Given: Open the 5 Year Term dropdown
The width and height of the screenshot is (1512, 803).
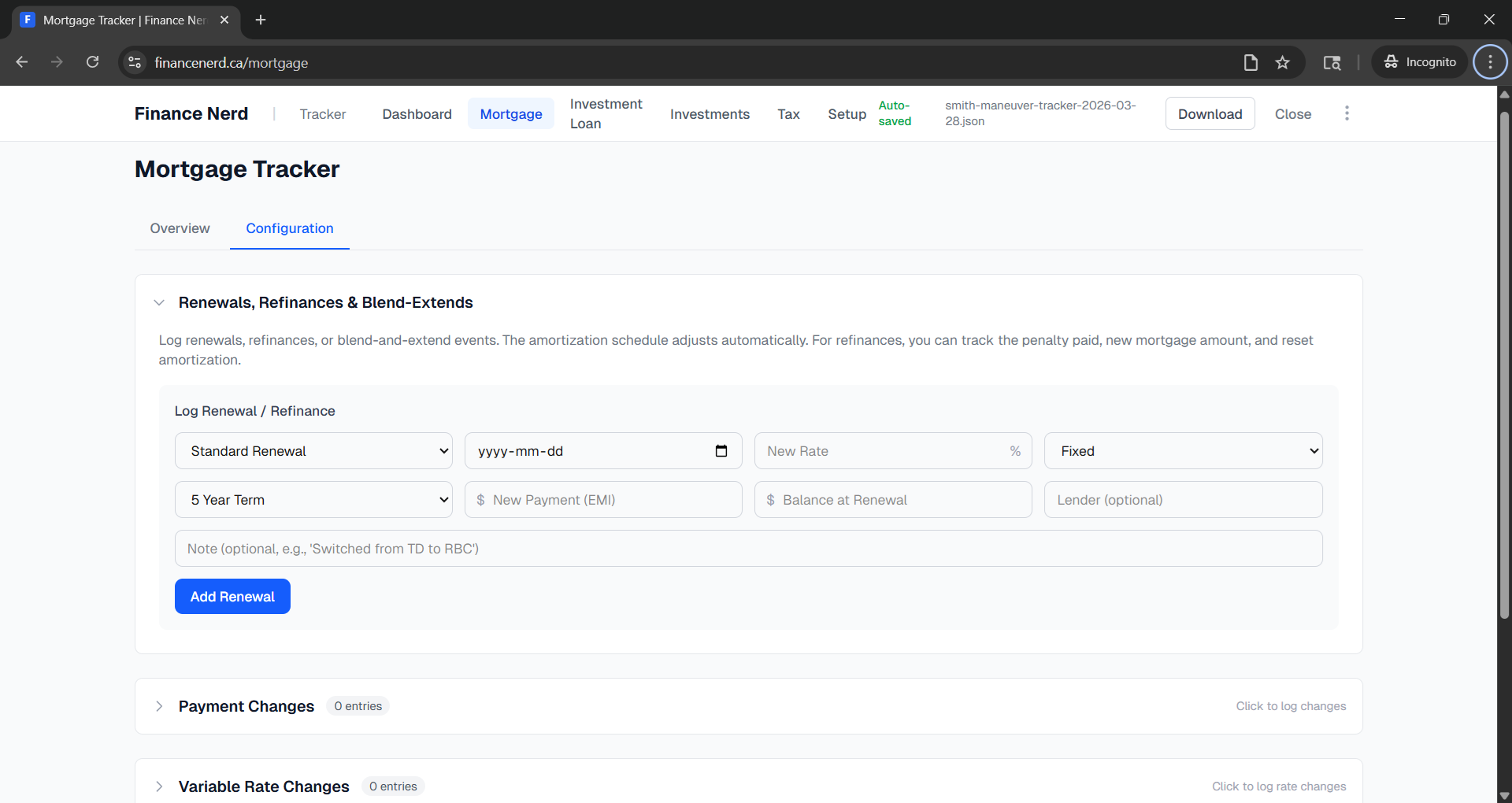Looking at the screenshot, I should tap(313, 500).
